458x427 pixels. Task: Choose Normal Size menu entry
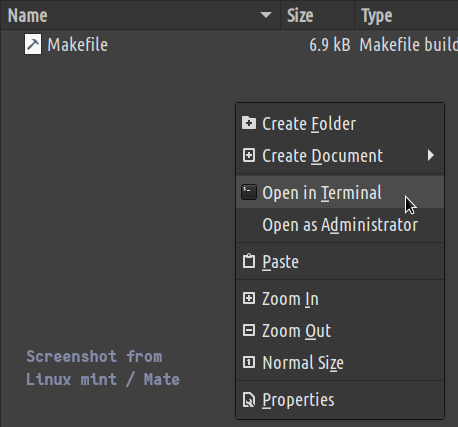click(340, 363)
